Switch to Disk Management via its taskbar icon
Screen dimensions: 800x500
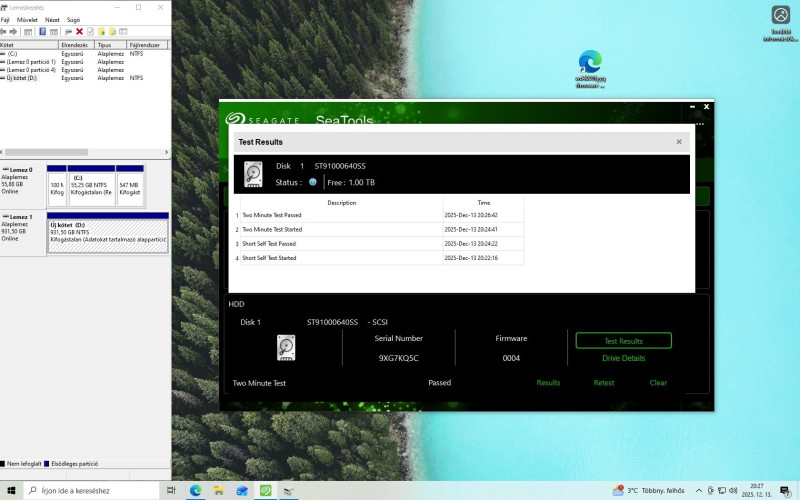pyautogui.click(x=289, y=490)
